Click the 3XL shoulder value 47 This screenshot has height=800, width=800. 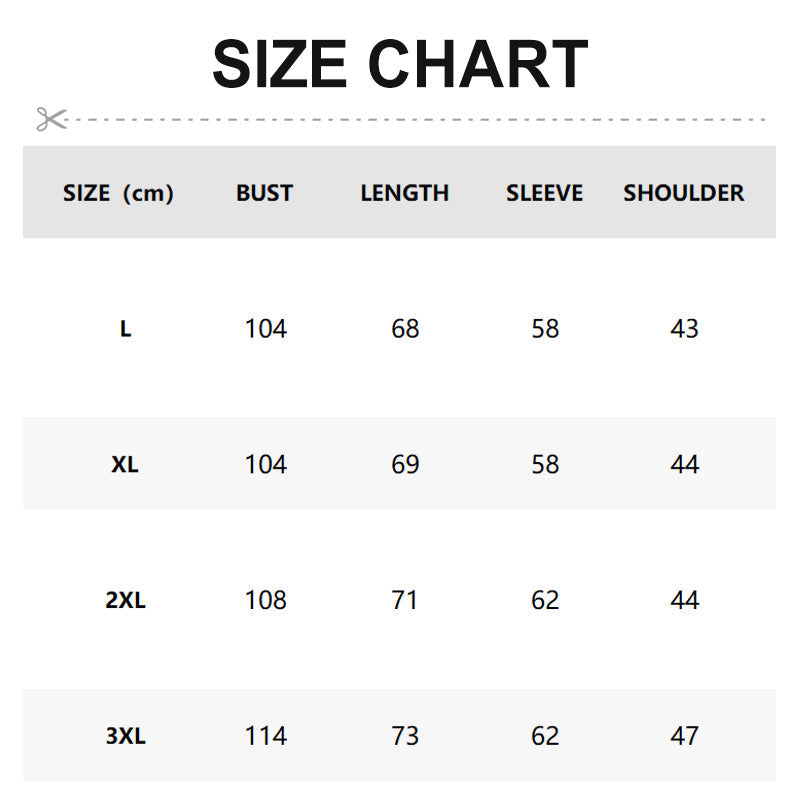[684, 737]
